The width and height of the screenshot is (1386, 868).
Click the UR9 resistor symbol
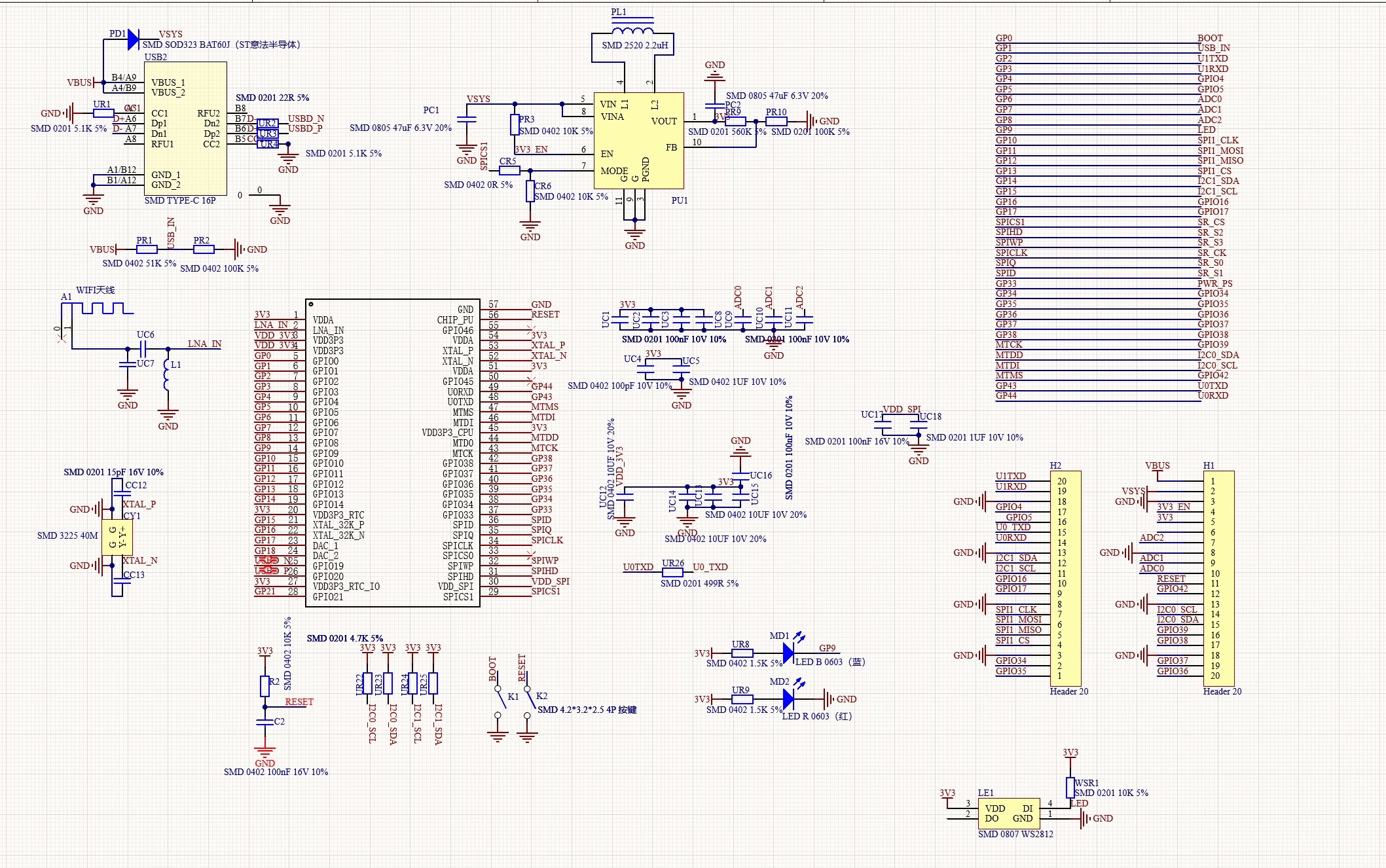click(x=741, y=699)
